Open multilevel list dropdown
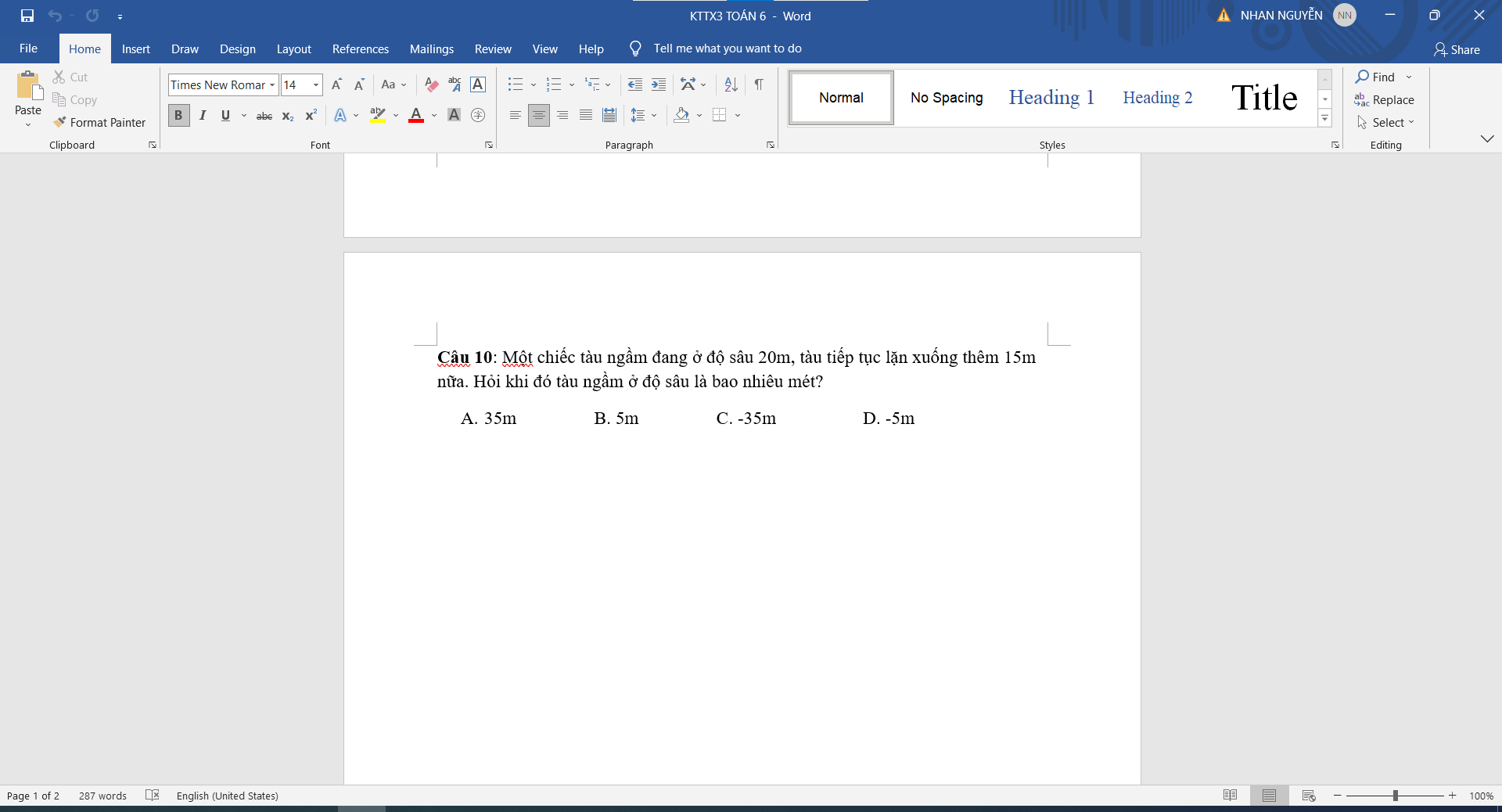 (x=608, y=84)
